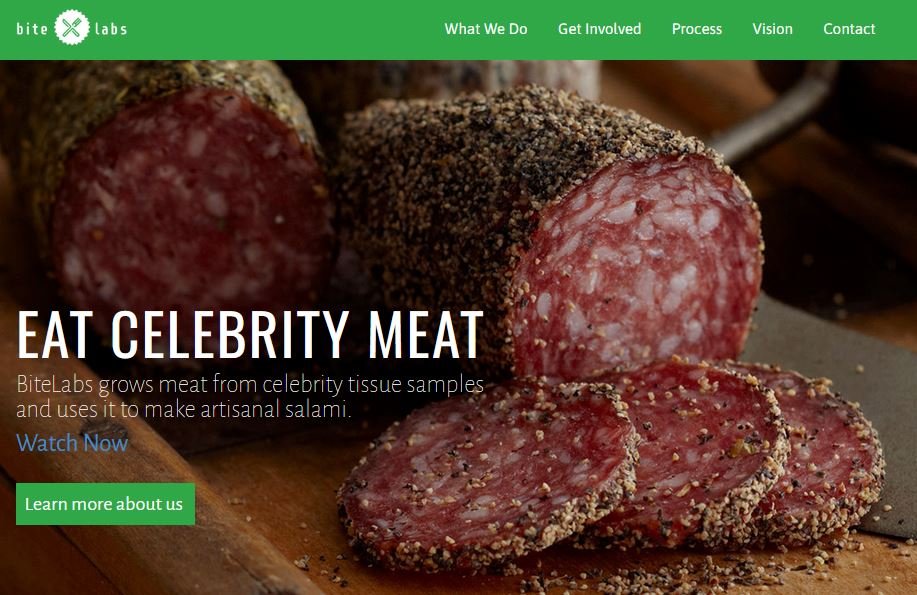Image resolution: width=917 pixels, height=595 pixels.
Task: Click the word CELEBRITY in the headline
Action: [230, 334]
